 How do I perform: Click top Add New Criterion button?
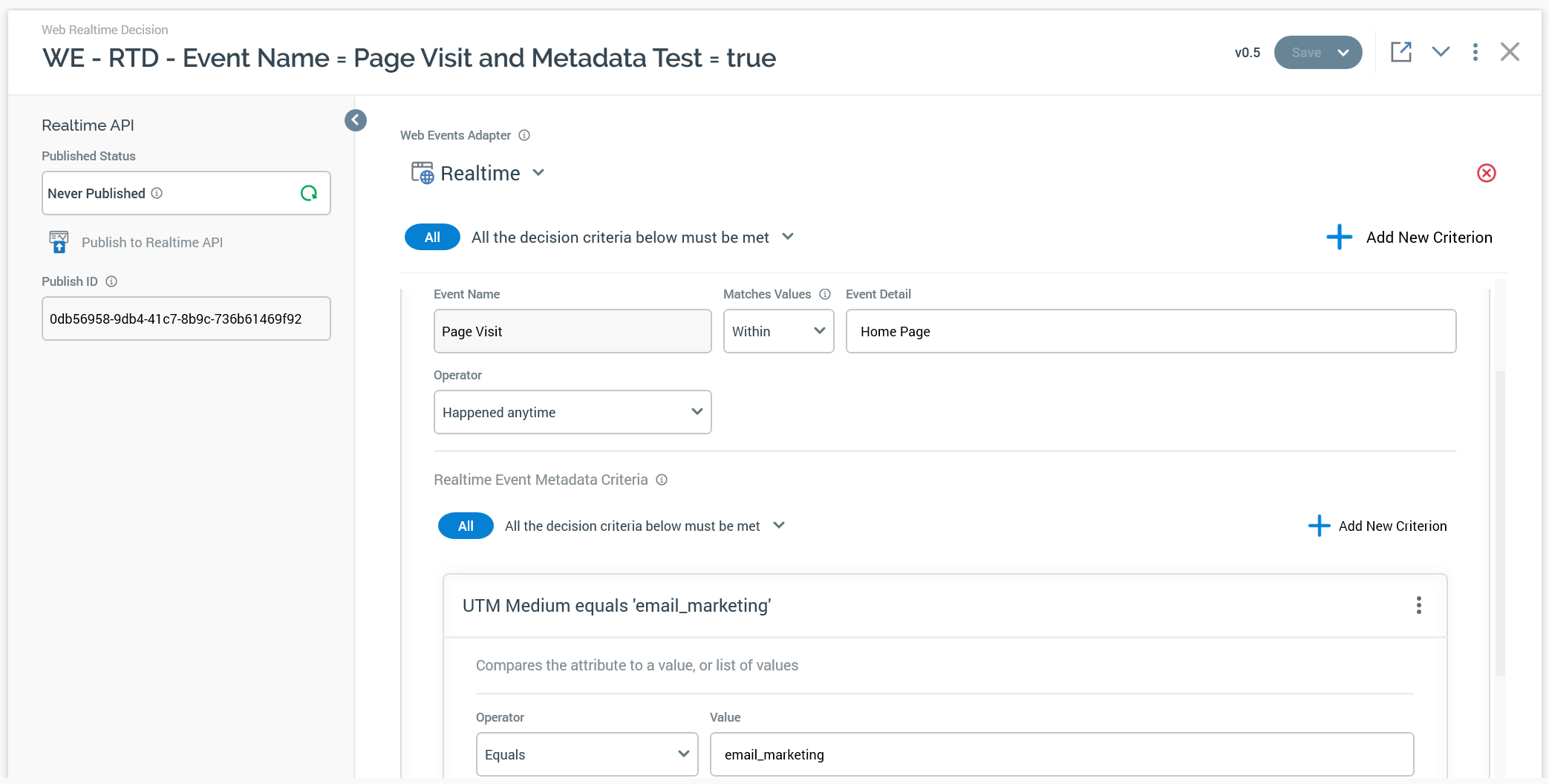[x=1409, y=238]
